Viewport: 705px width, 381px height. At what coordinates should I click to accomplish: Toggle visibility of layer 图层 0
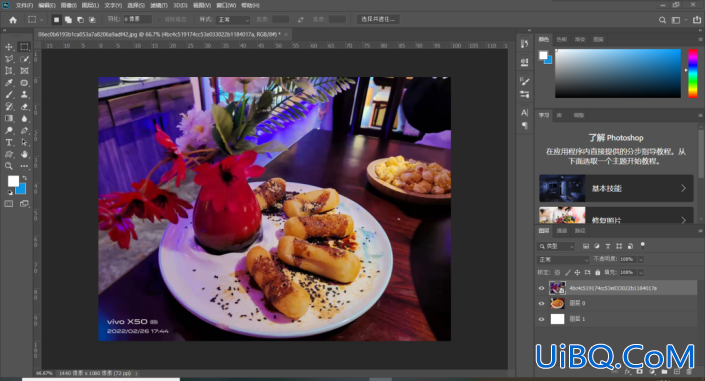tap(541, 304)
